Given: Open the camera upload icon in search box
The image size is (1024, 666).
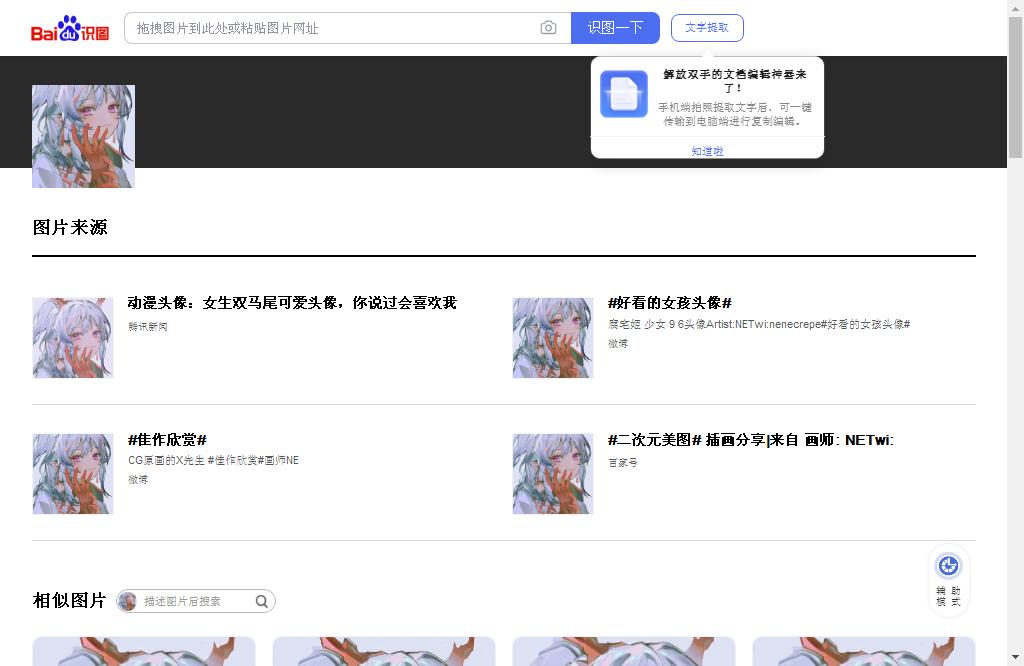Looking at the screenshot, I should click(x=549, y=28).
